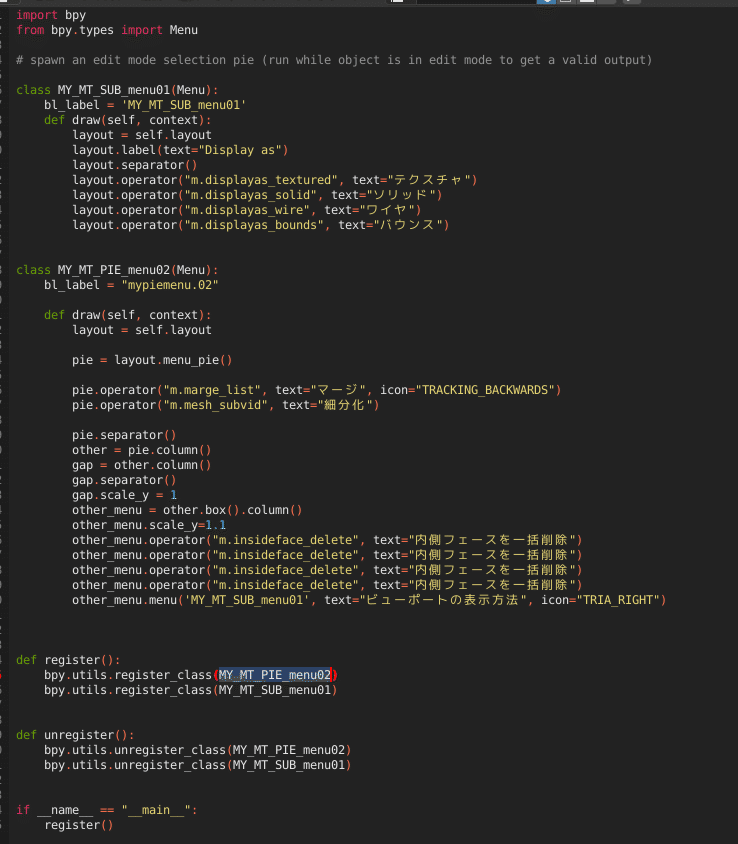The image size is (738, 844).
Task: Click the if __name__ == "__main__": line
Action: click(107, 810)
